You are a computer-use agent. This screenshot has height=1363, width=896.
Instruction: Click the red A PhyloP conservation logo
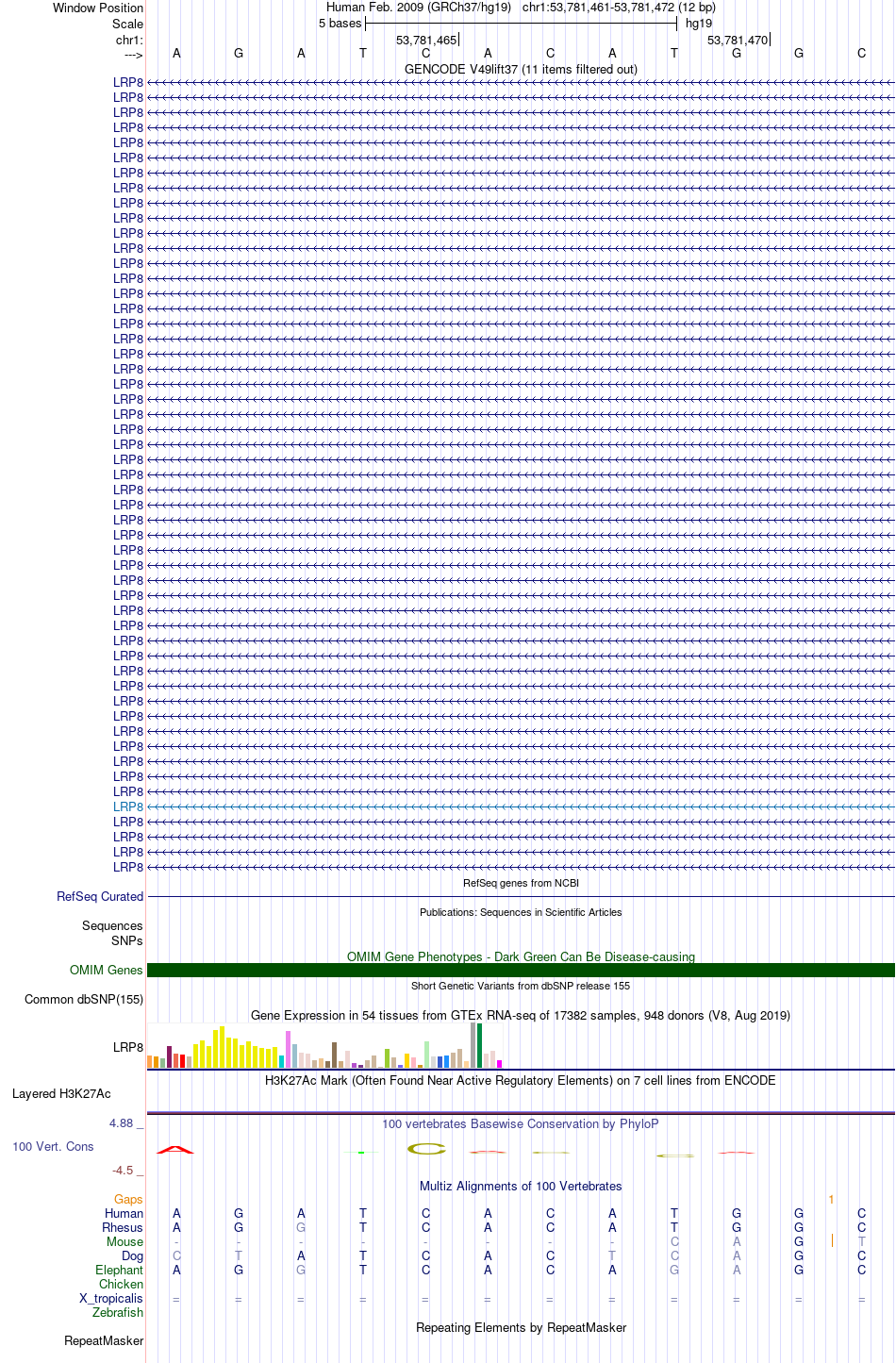click(176, 1150)
